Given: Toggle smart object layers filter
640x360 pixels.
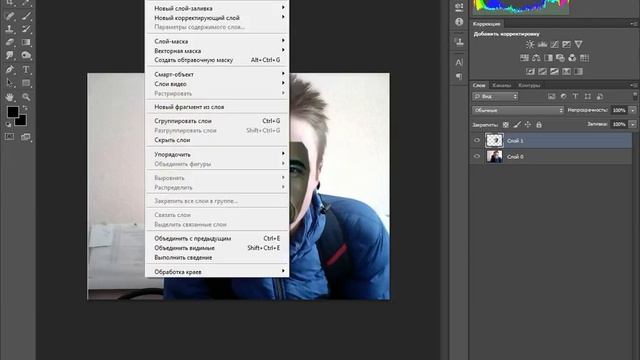Looking at the screenshot, I should [x=600, y=96].
